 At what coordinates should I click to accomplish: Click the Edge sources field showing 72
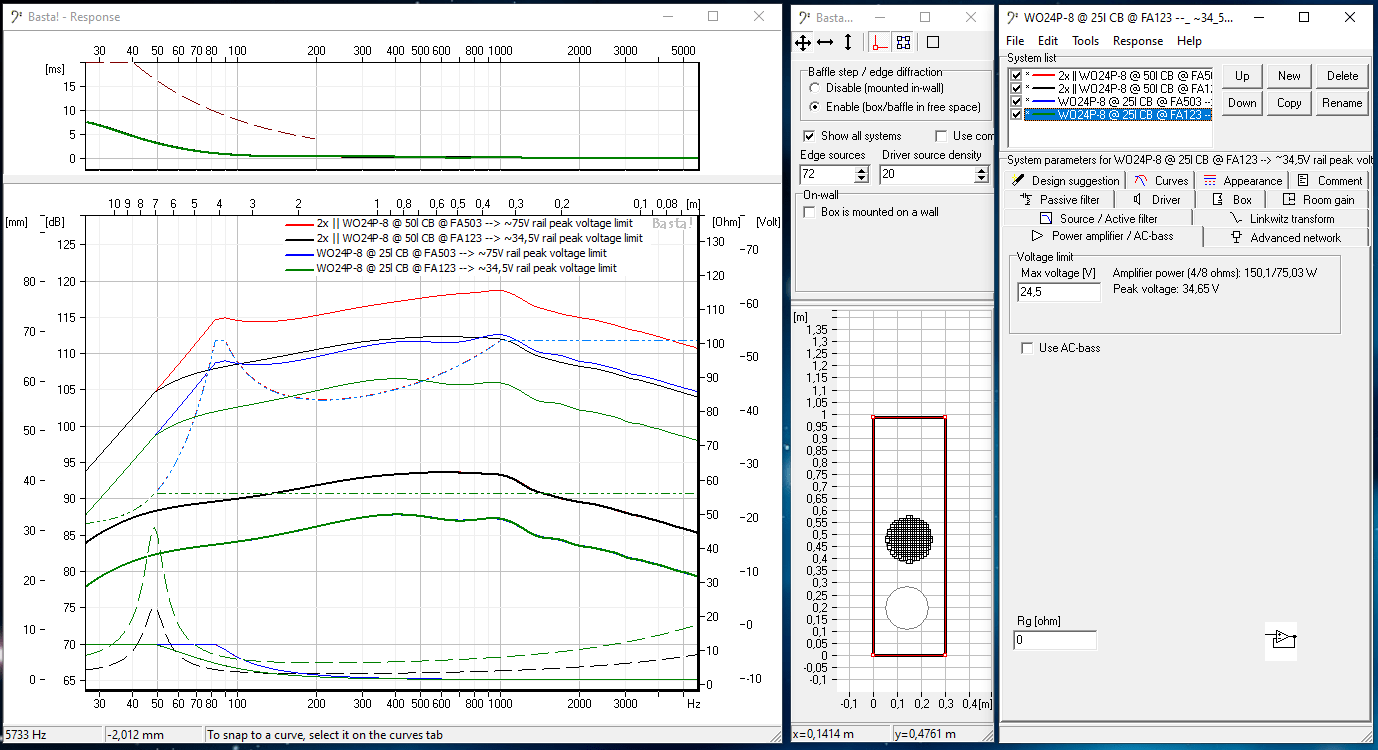click(837, 175)
